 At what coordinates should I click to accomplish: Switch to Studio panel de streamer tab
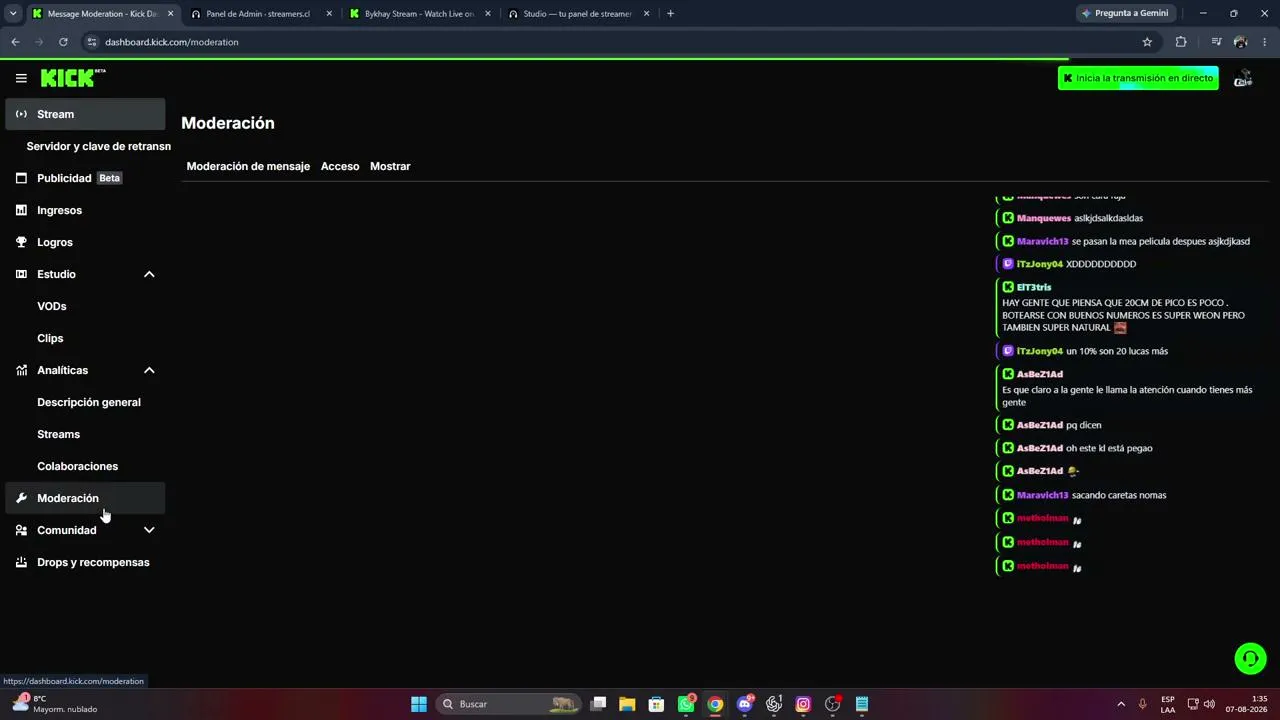(578, 14)
